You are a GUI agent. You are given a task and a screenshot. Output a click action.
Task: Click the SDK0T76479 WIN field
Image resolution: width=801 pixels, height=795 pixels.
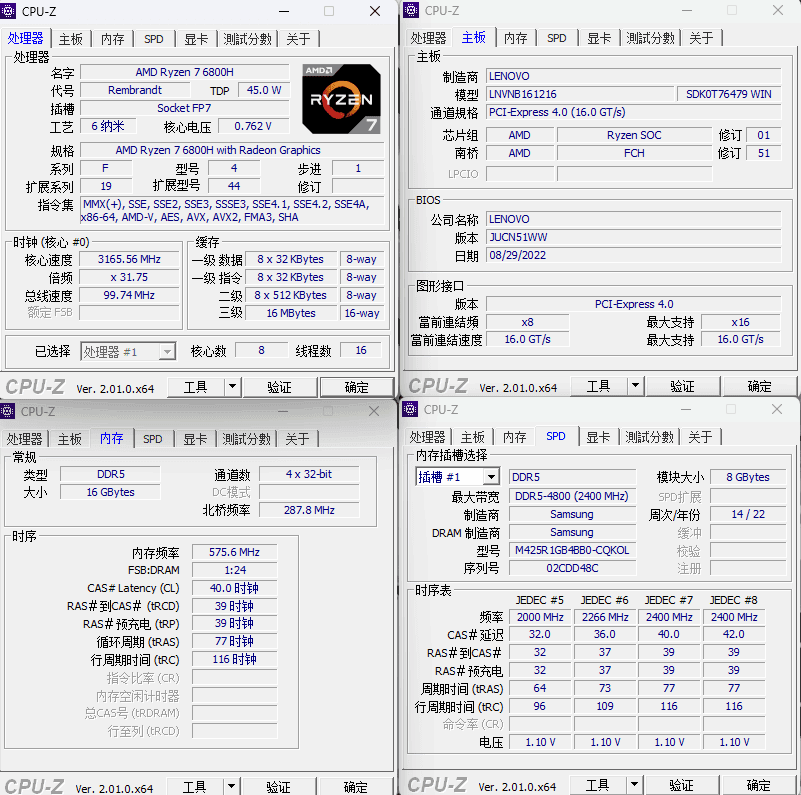729,94
